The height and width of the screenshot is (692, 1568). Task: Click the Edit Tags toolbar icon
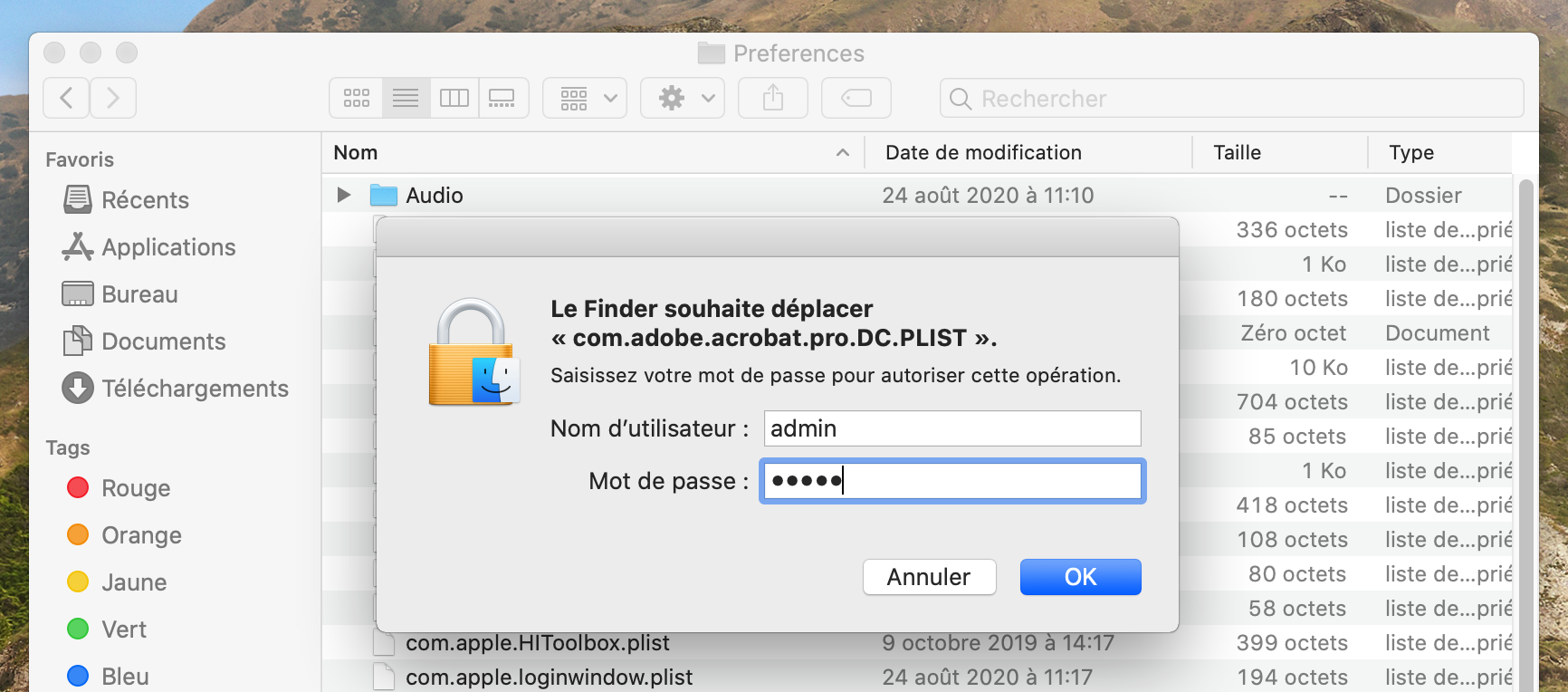tap(856, 98)
